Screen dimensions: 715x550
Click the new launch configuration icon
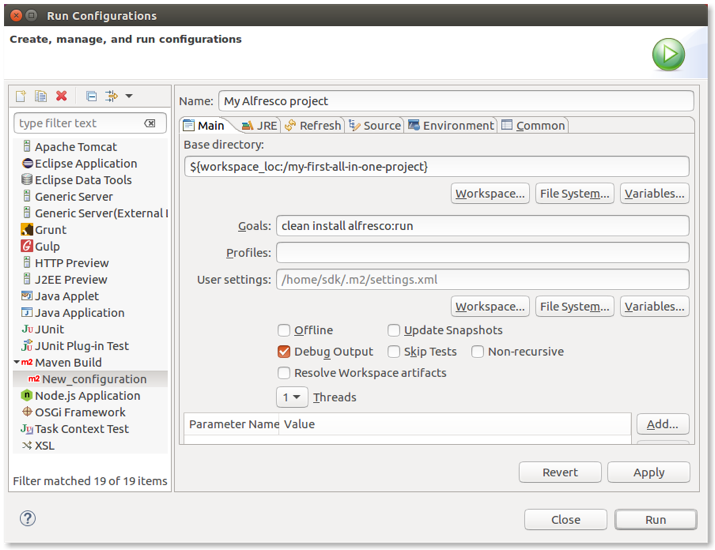coord(20,96)
